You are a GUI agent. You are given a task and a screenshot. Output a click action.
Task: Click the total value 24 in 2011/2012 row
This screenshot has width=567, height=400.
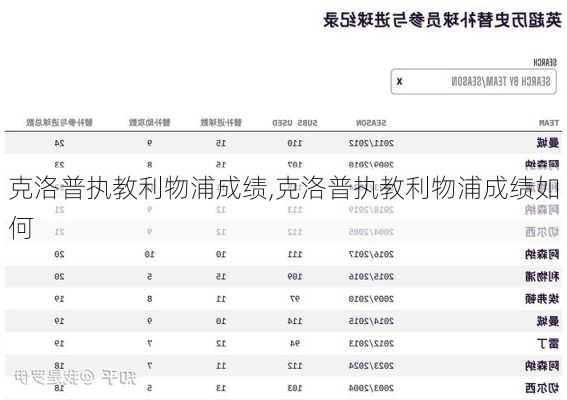coord(59,143)
